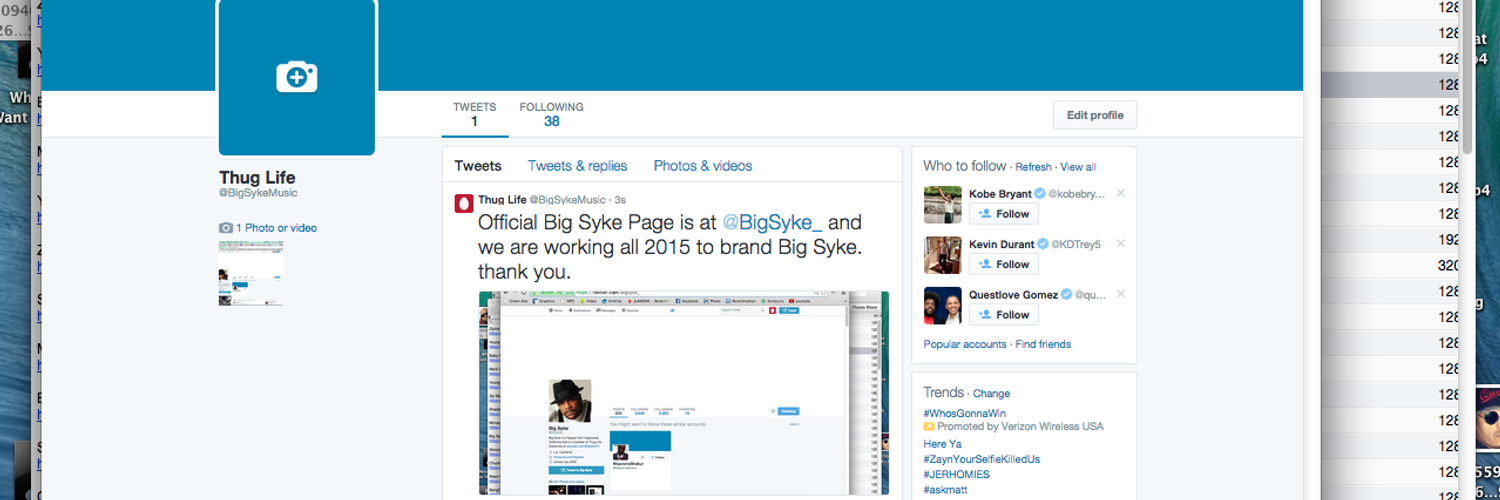Screen dimensions: 1500x500
Task: Click the 3s tweet timestamp
Action: 620,200
